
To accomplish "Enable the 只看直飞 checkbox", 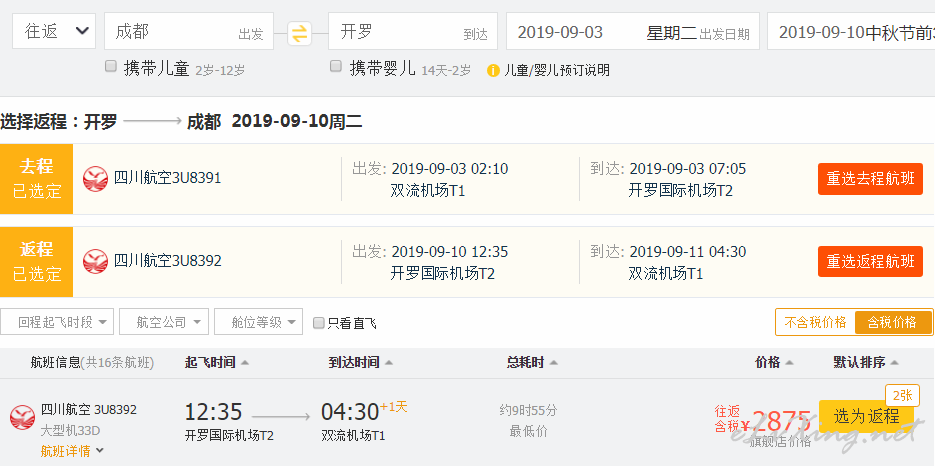I will (319, 323).
